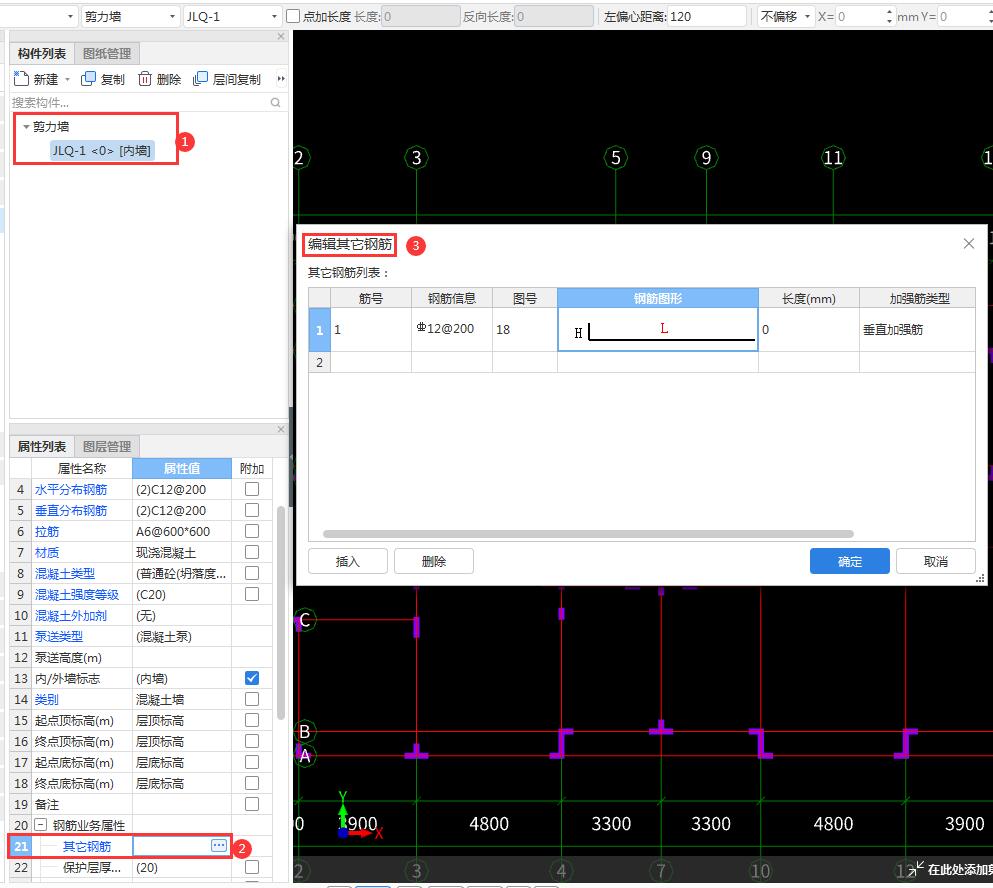Uncheck the 附加 checkbox for 内/外墙标志
Image resolution: width=993 pixels, height=888 pixels.
[x=252, y=678]
